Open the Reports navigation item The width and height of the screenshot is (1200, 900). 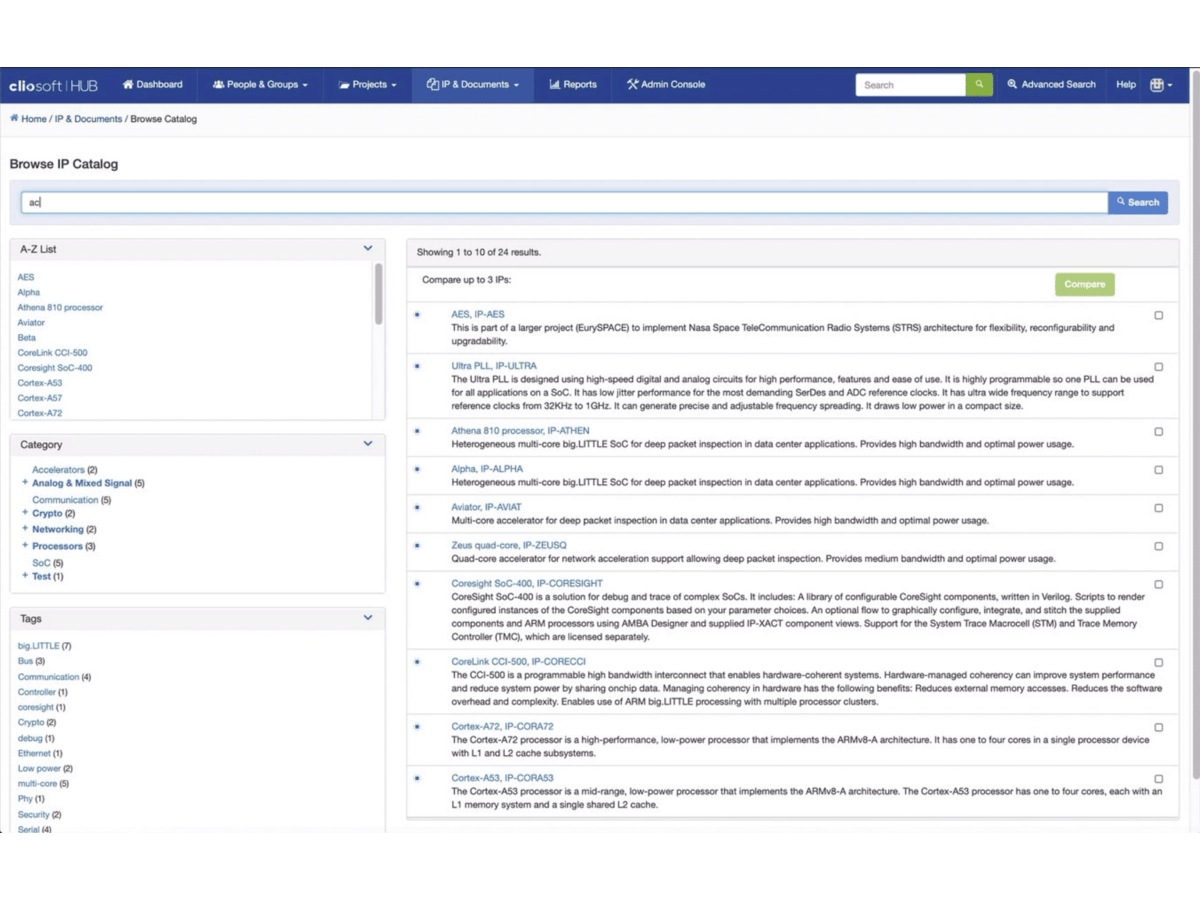(572, 85)
